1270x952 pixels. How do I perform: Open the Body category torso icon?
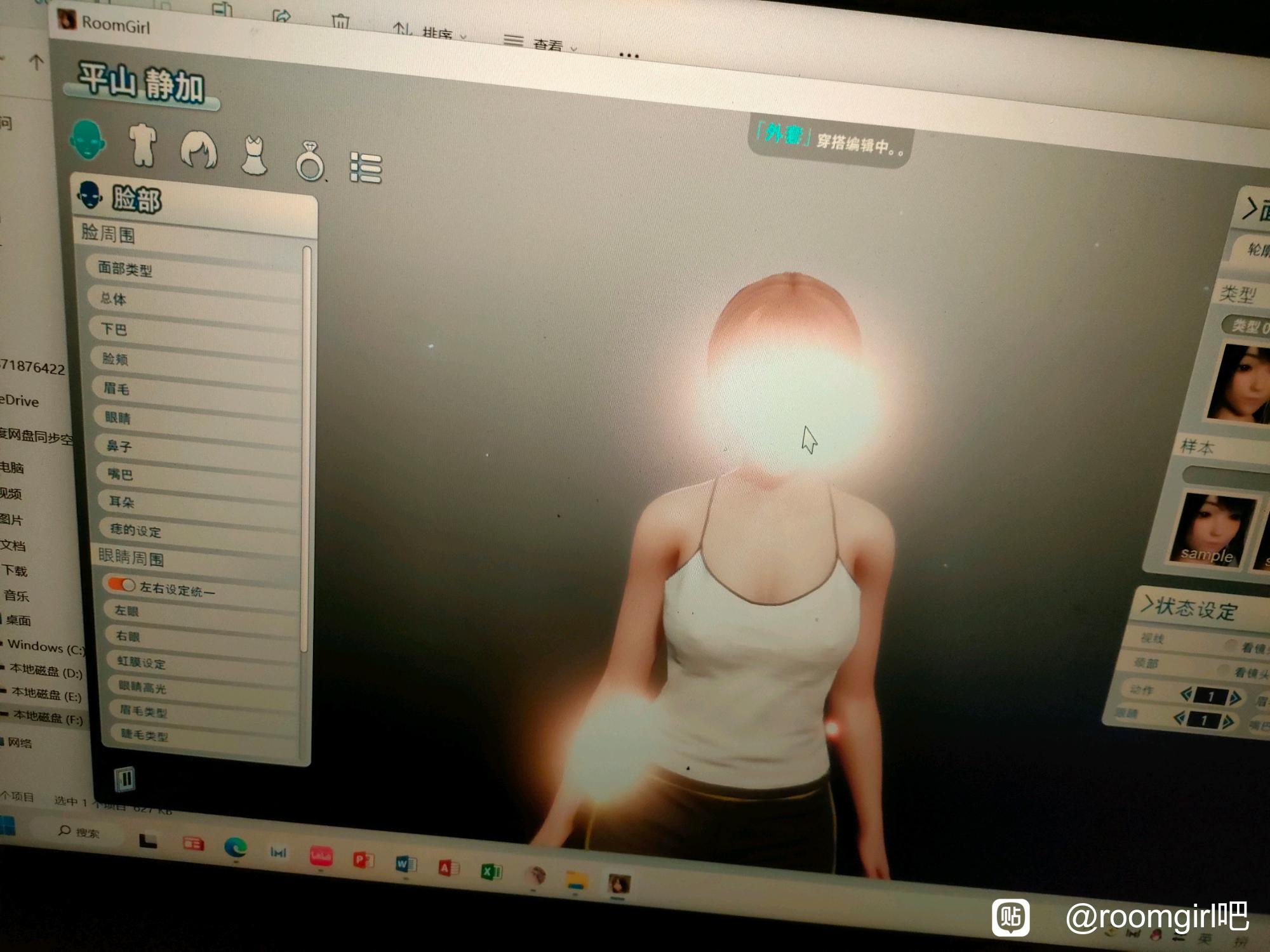(x=143, y=145)
